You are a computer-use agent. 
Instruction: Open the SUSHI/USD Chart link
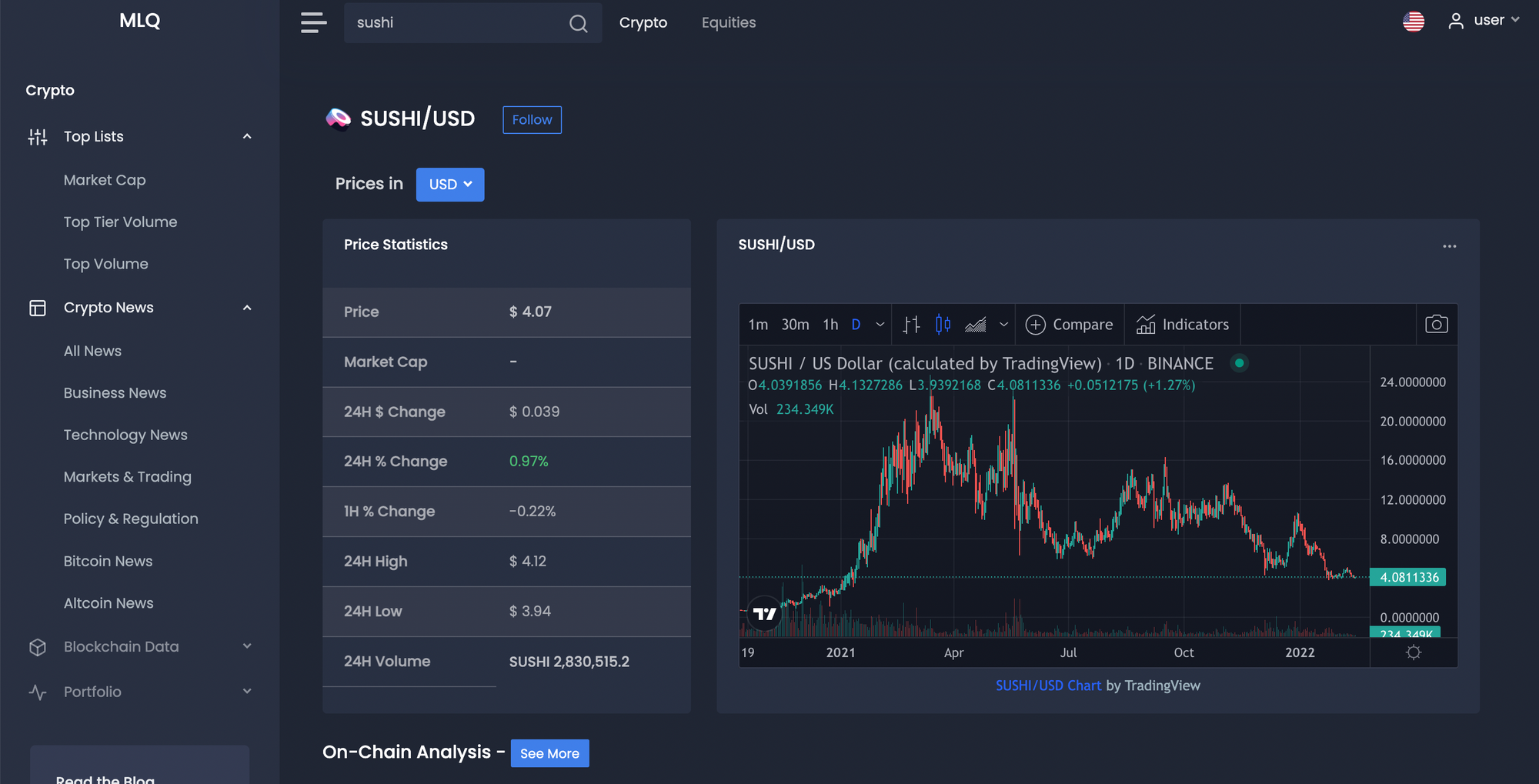pos(1048,686)
